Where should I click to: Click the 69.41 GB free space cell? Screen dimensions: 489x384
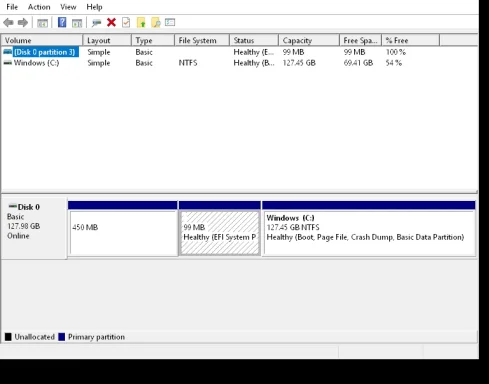coord(358,63)
